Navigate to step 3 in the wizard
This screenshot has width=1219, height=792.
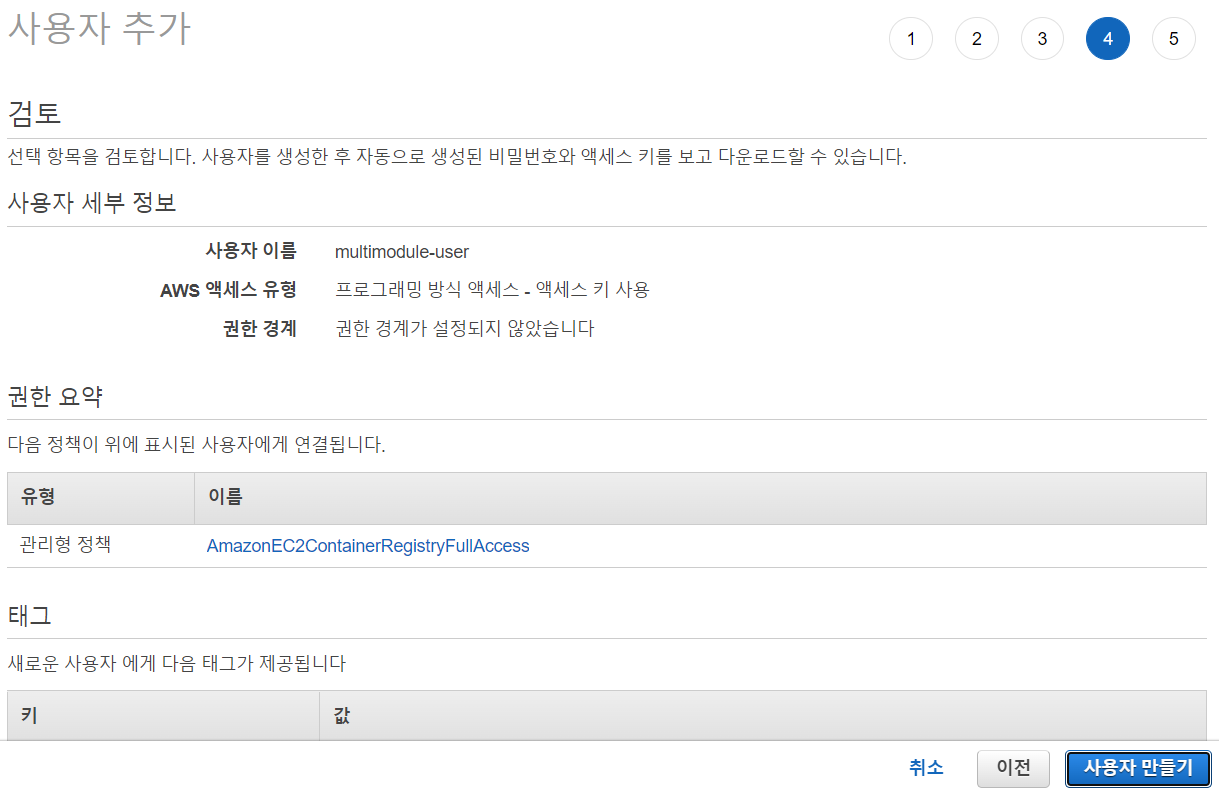click(x=1042, y=38)
